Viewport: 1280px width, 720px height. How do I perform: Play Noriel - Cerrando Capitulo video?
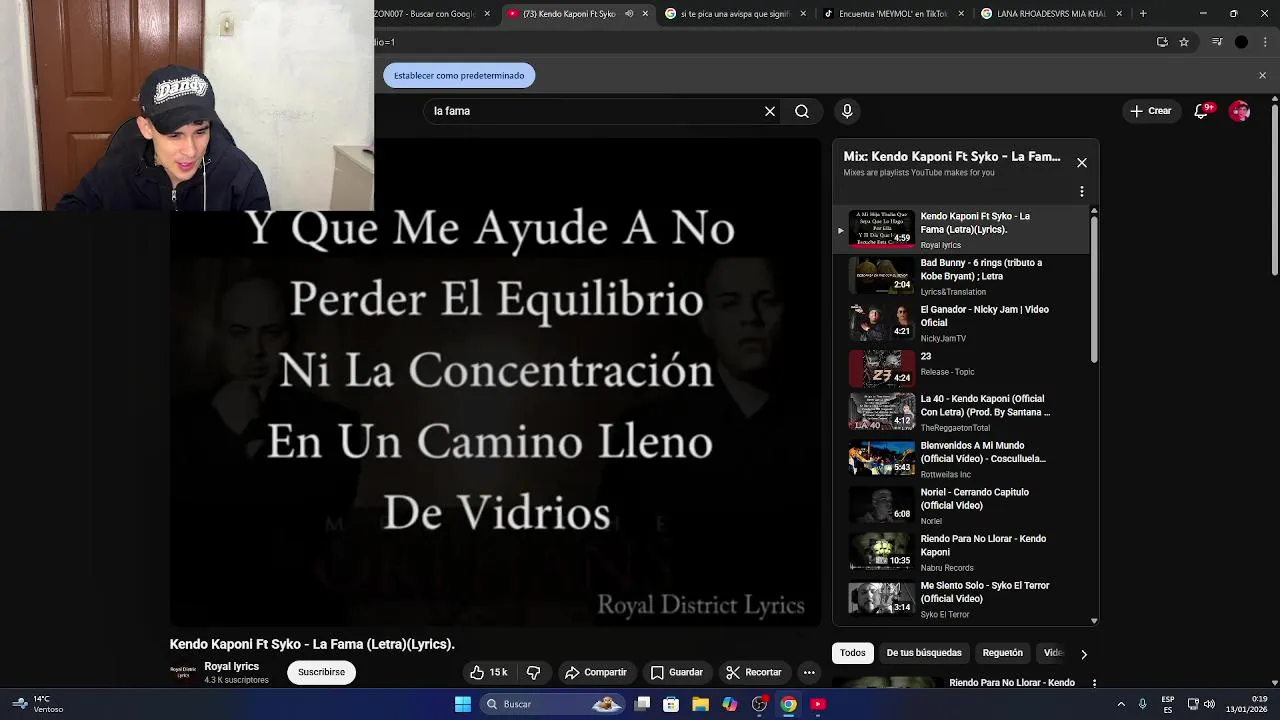[x=960, y=506]
